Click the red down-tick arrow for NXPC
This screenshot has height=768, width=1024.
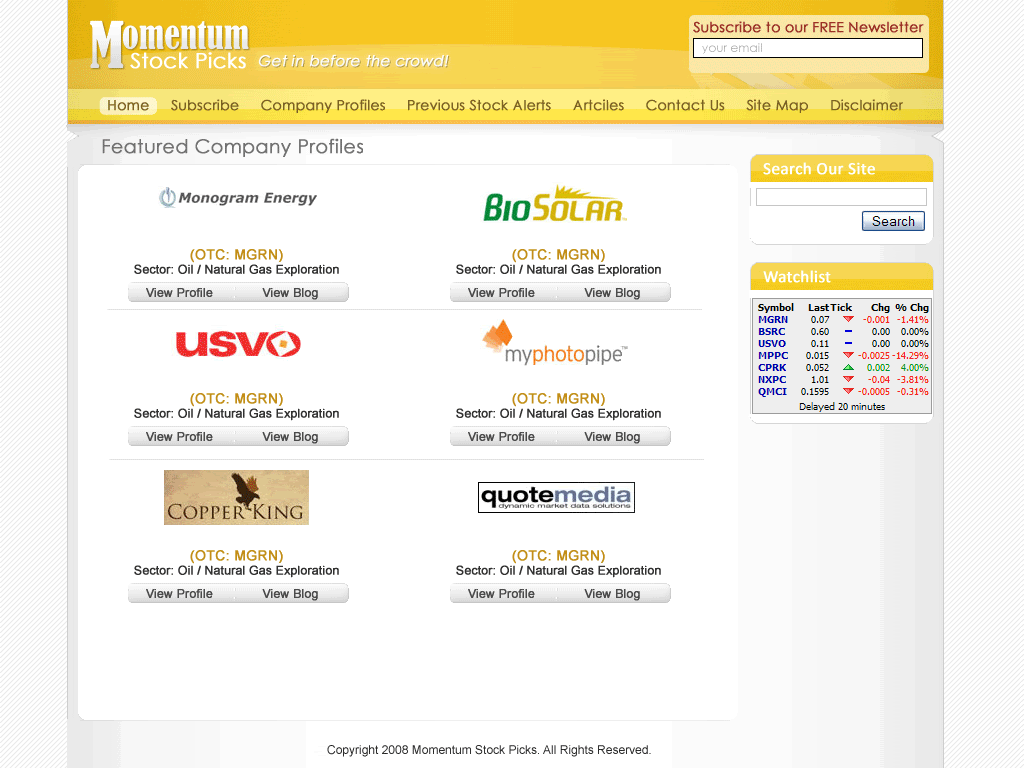coord(848,379)
